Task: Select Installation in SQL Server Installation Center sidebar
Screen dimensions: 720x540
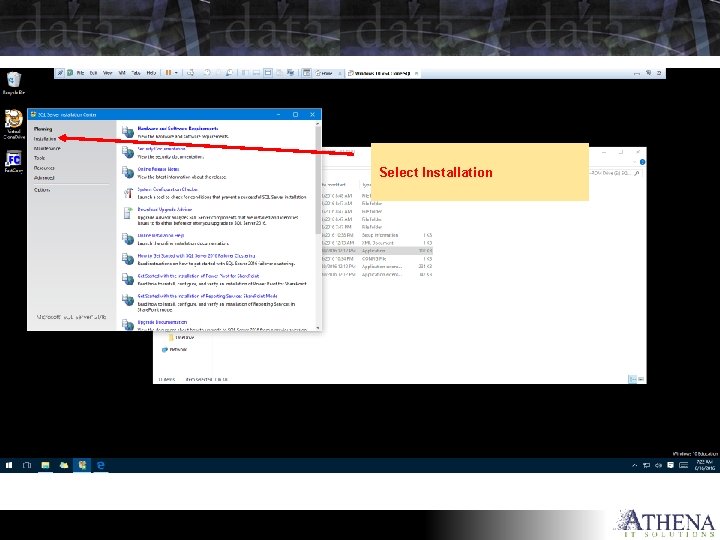Action: pos(45,139)
